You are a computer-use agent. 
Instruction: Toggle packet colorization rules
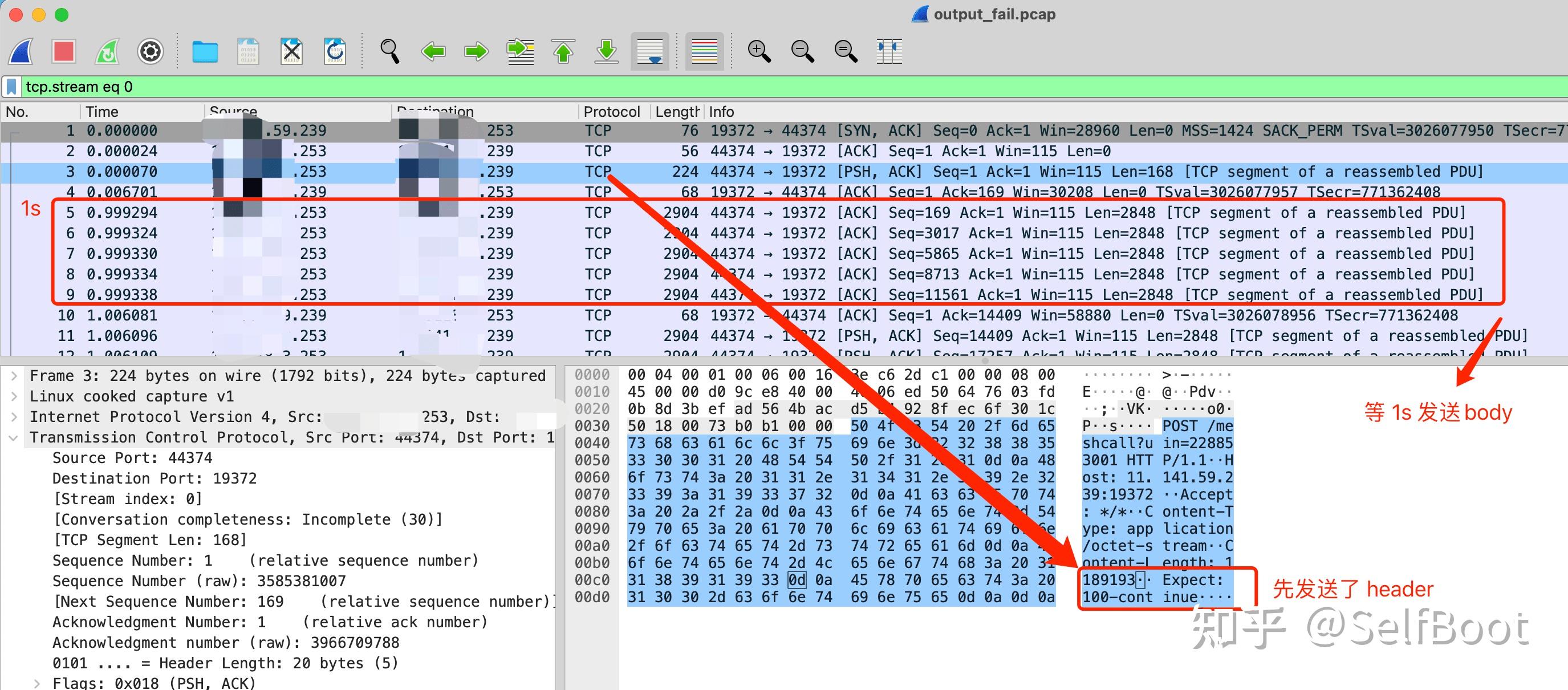(x=704, y=51)
